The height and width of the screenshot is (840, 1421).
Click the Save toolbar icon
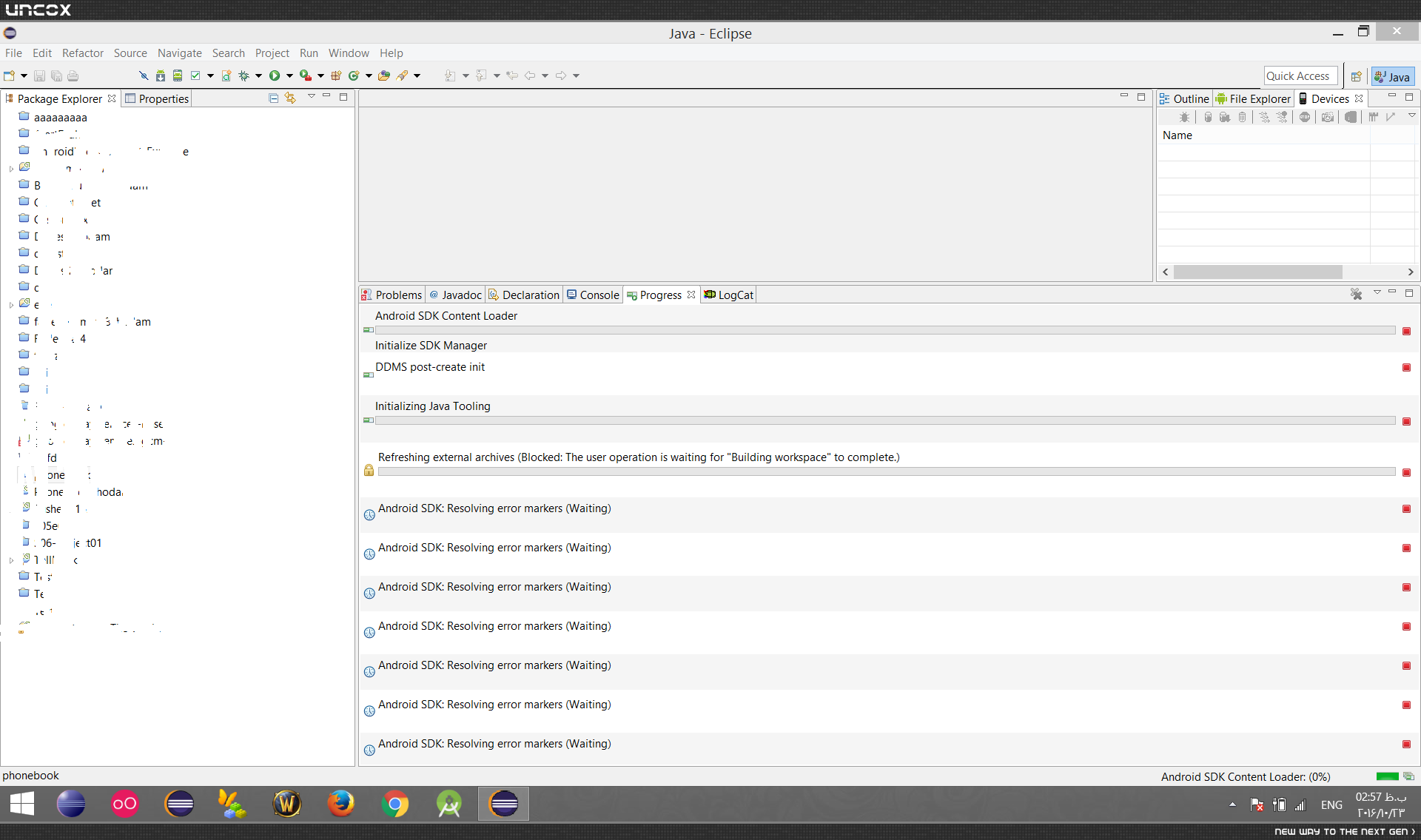pyautogui.click(x=39, y=75)
